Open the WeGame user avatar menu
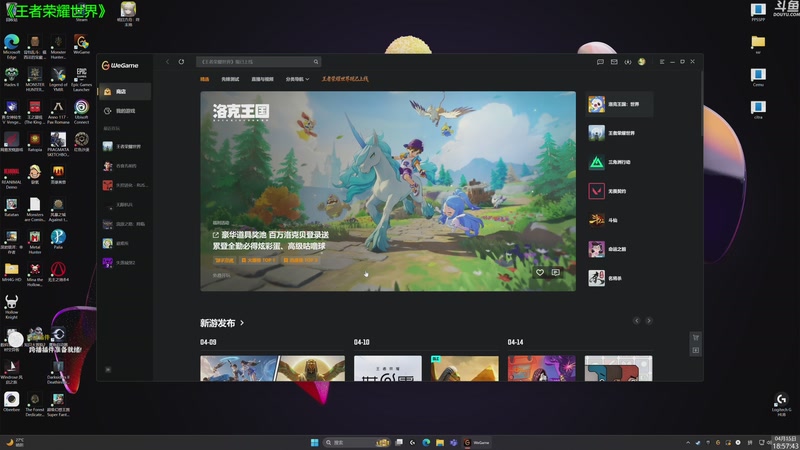The width and height of the screenshot is (800, 450). coord(641,62)
